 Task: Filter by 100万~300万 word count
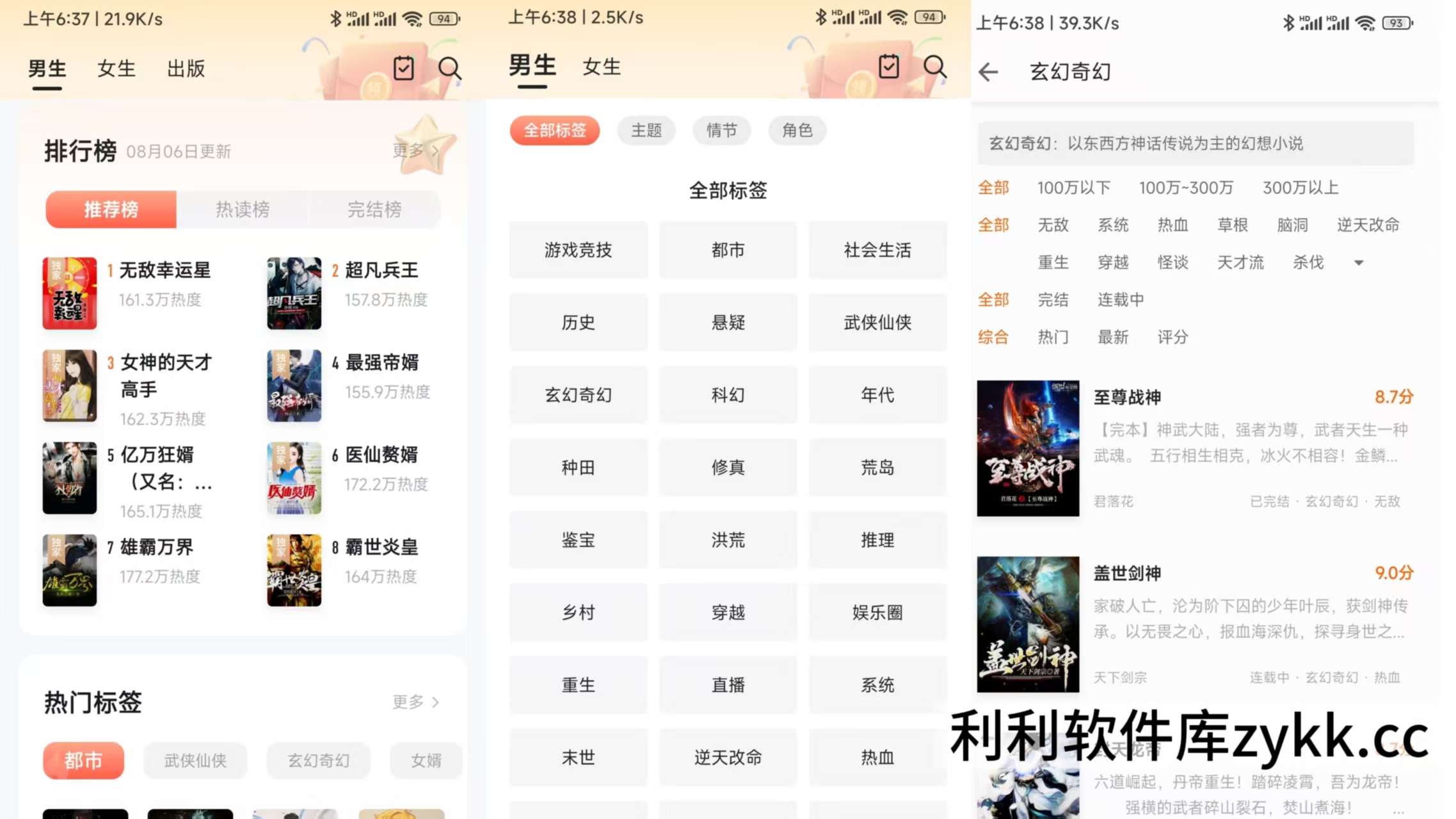click(x=1186, y=188)
